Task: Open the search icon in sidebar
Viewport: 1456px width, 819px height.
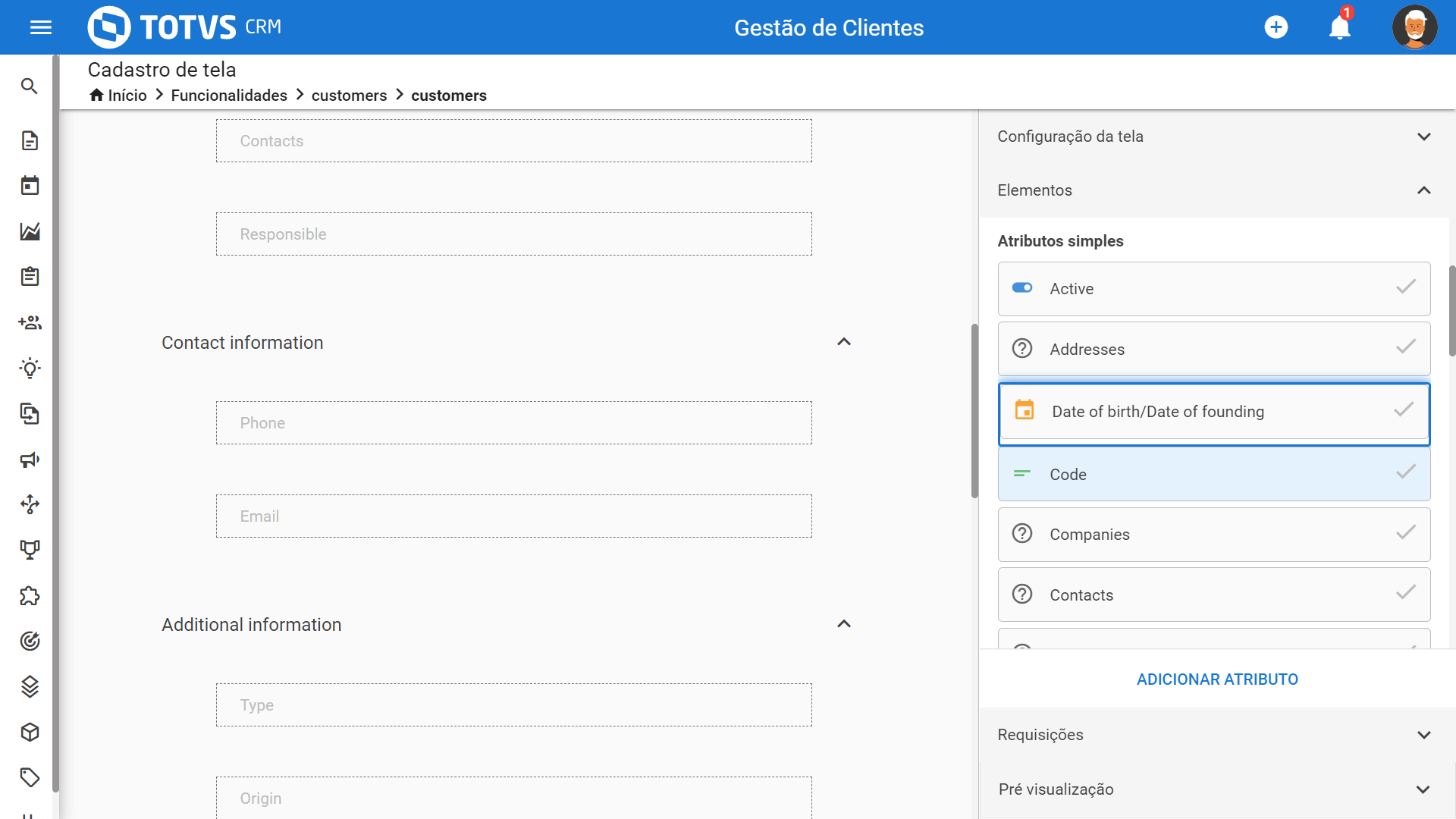Action: click(30, 86)
